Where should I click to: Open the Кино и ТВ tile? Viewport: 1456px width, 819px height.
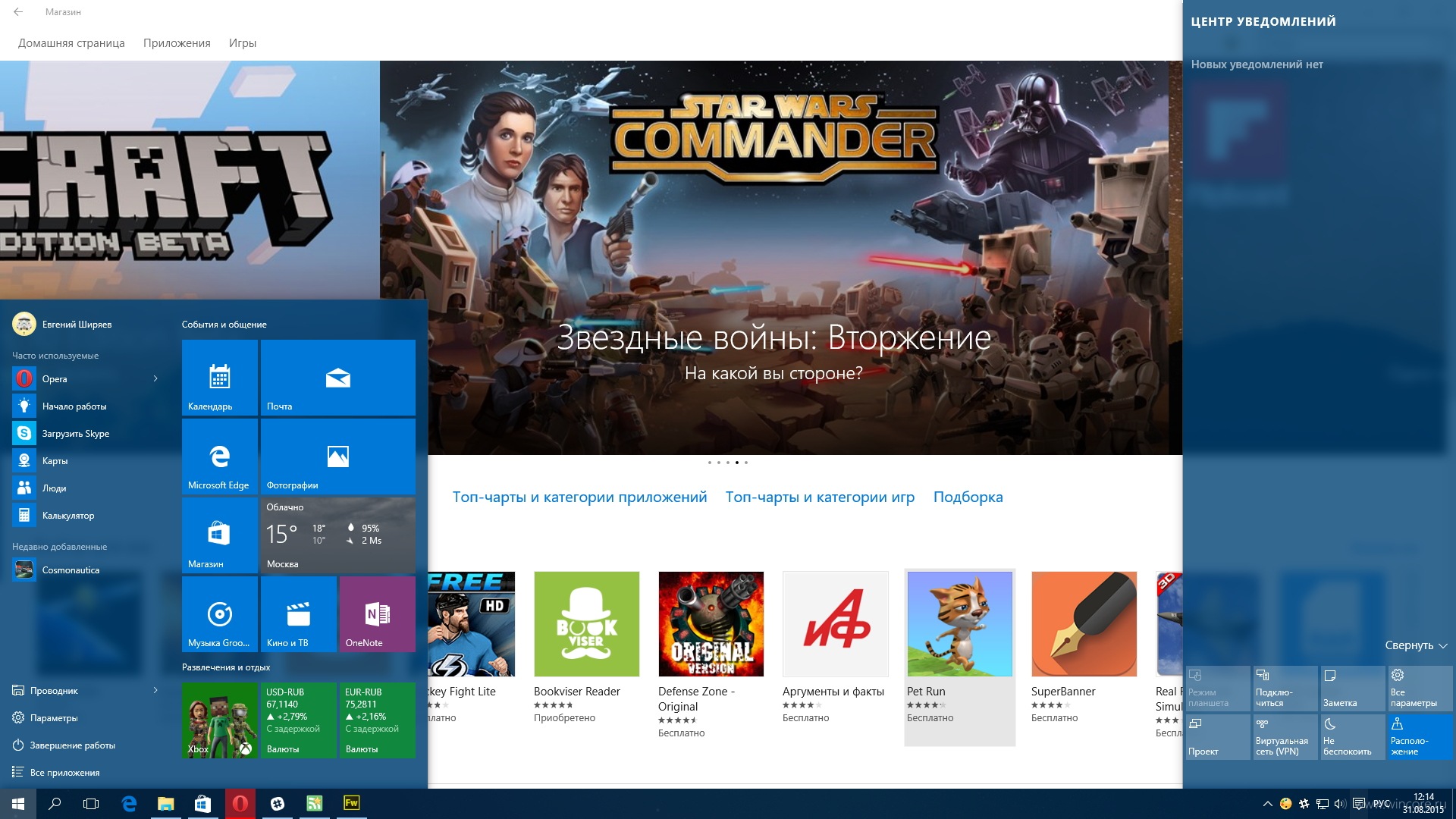click(x=299, y=614)
